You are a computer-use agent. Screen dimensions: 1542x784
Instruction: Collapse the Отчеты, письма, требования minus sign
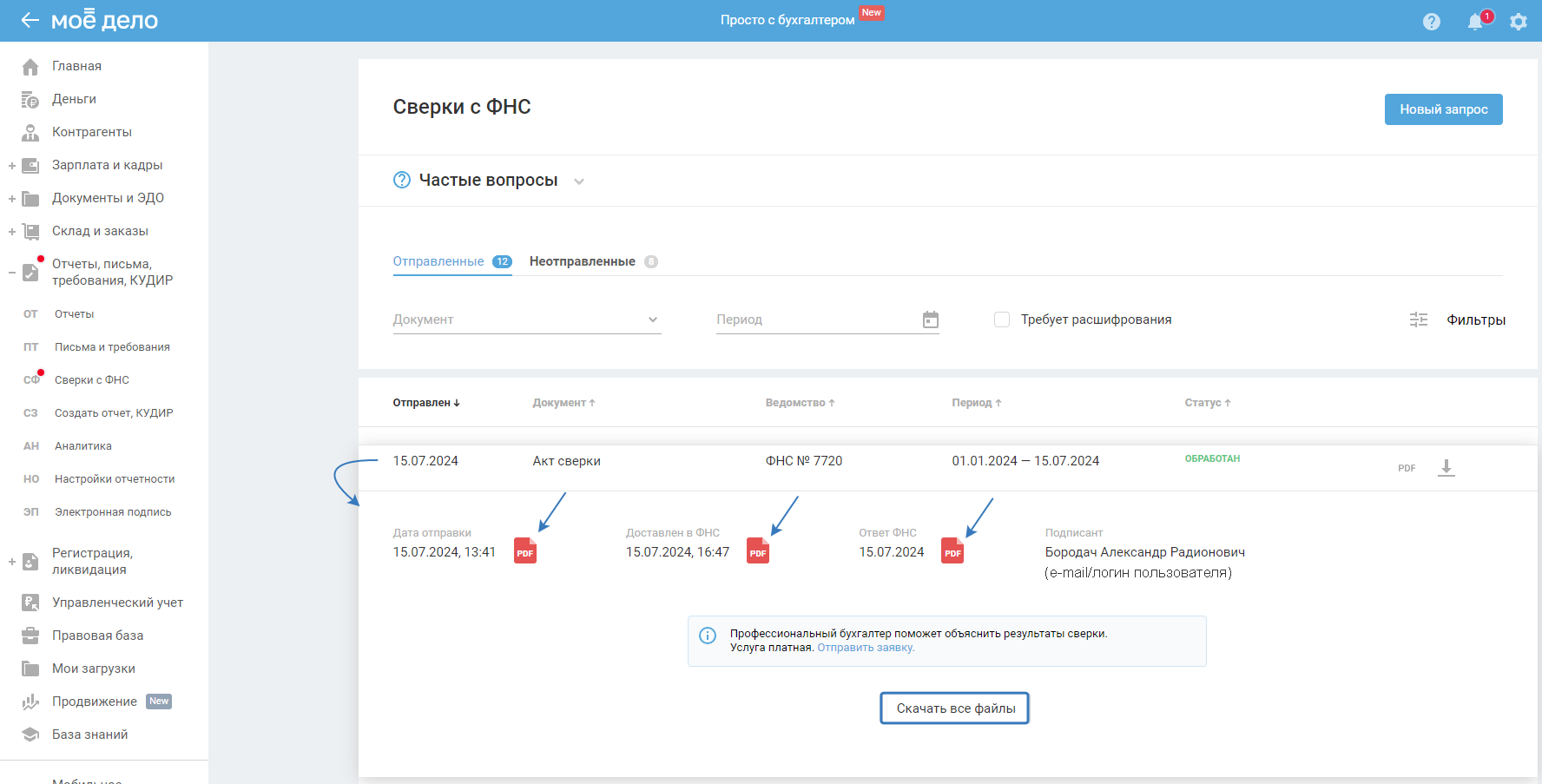pyautogui.click(x=12, y=273)
